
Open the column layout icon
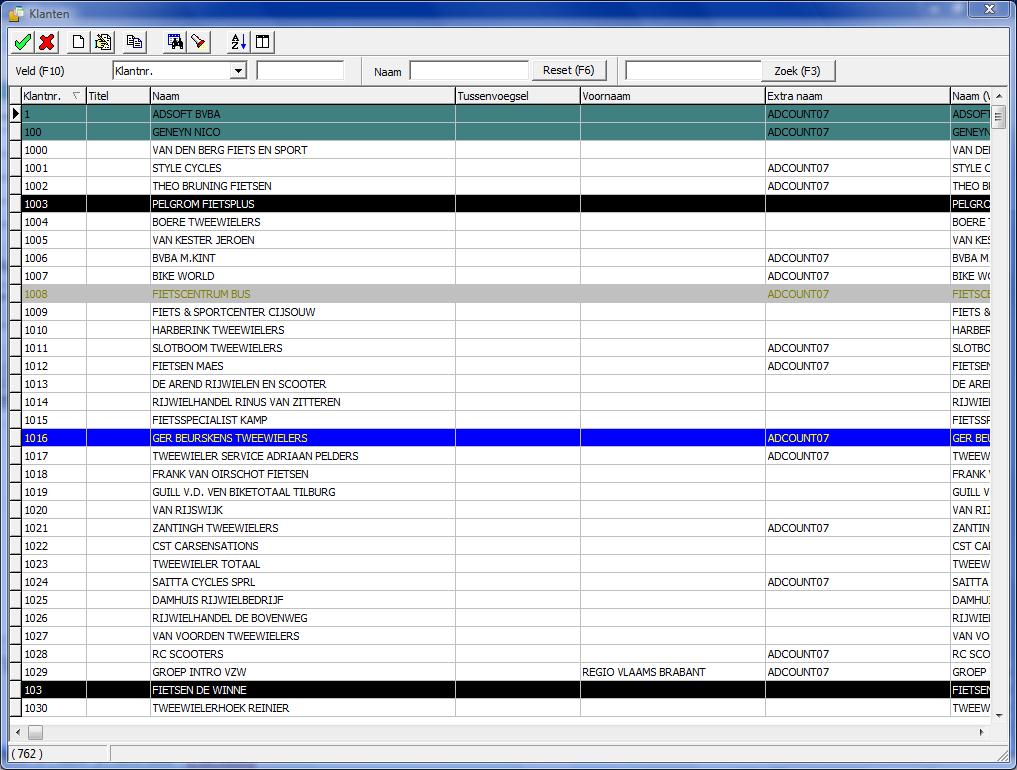click(263, 42)
